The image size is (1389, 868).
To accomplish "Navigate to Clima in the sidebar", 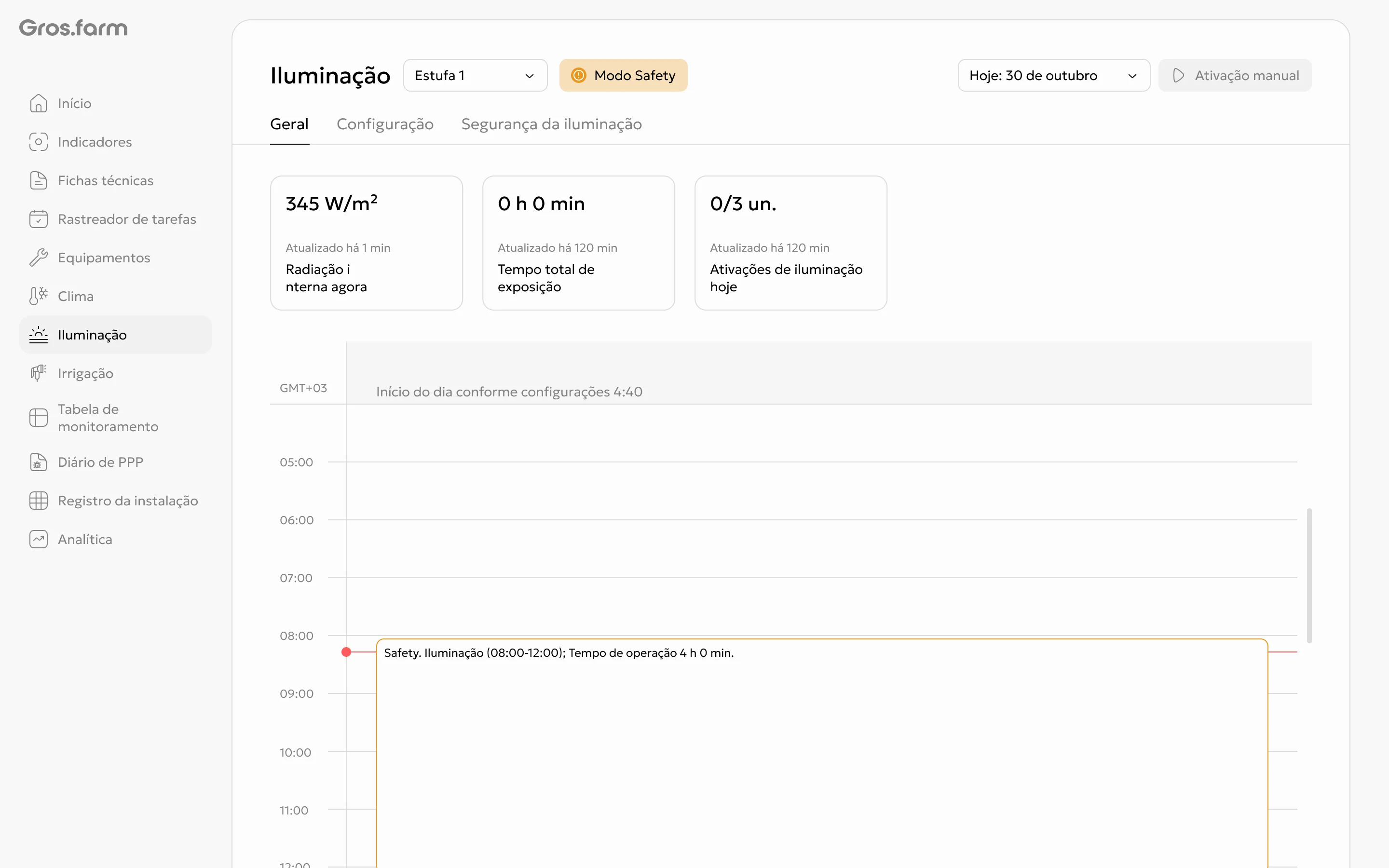I will coord(115,296).
